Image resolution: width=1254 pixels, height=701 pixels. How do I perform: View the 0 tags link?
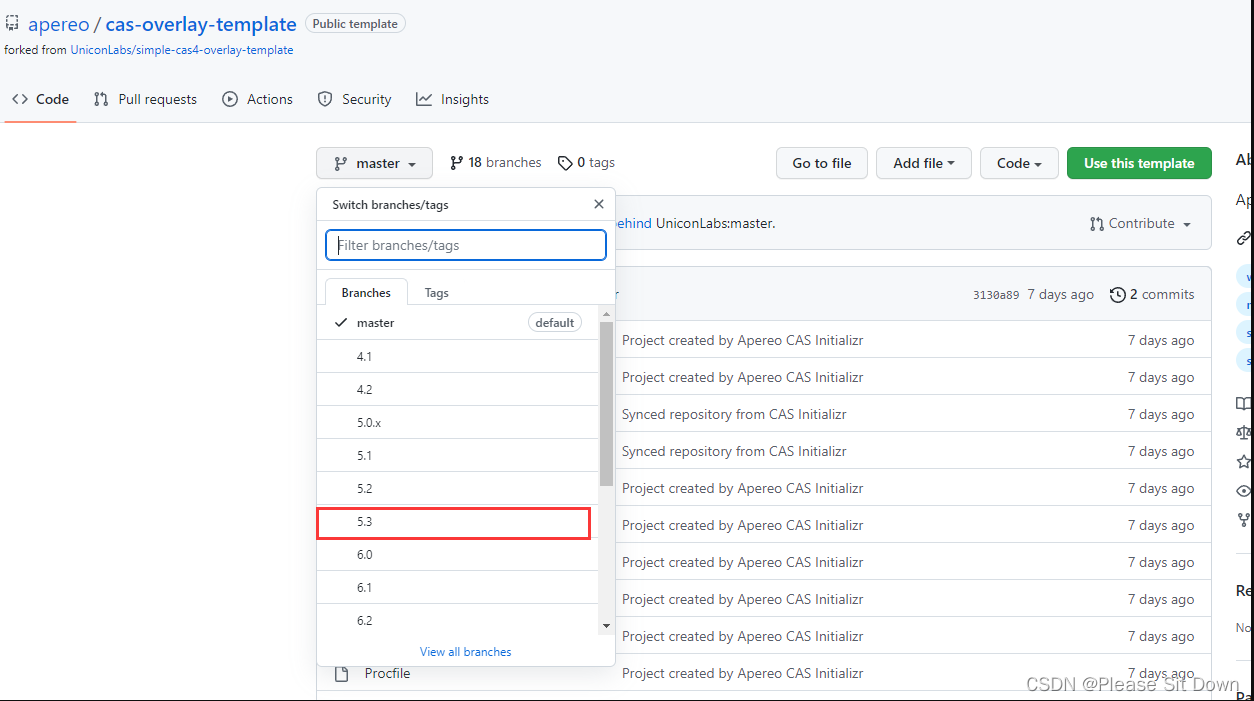[x=587, y=163]
